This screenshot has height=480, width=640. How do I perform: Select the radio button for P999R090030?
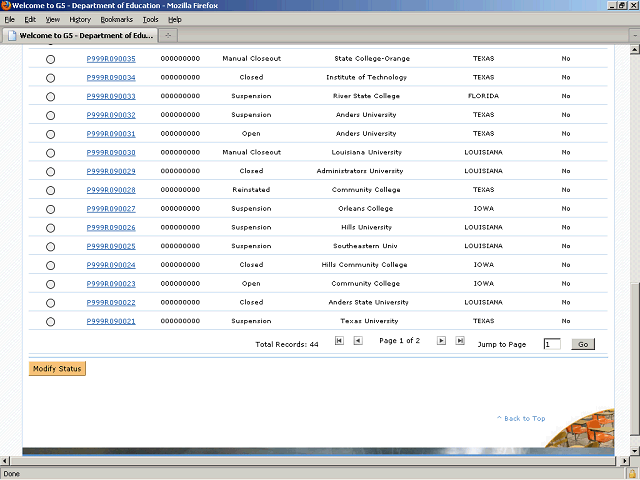(x=50, y=153)
